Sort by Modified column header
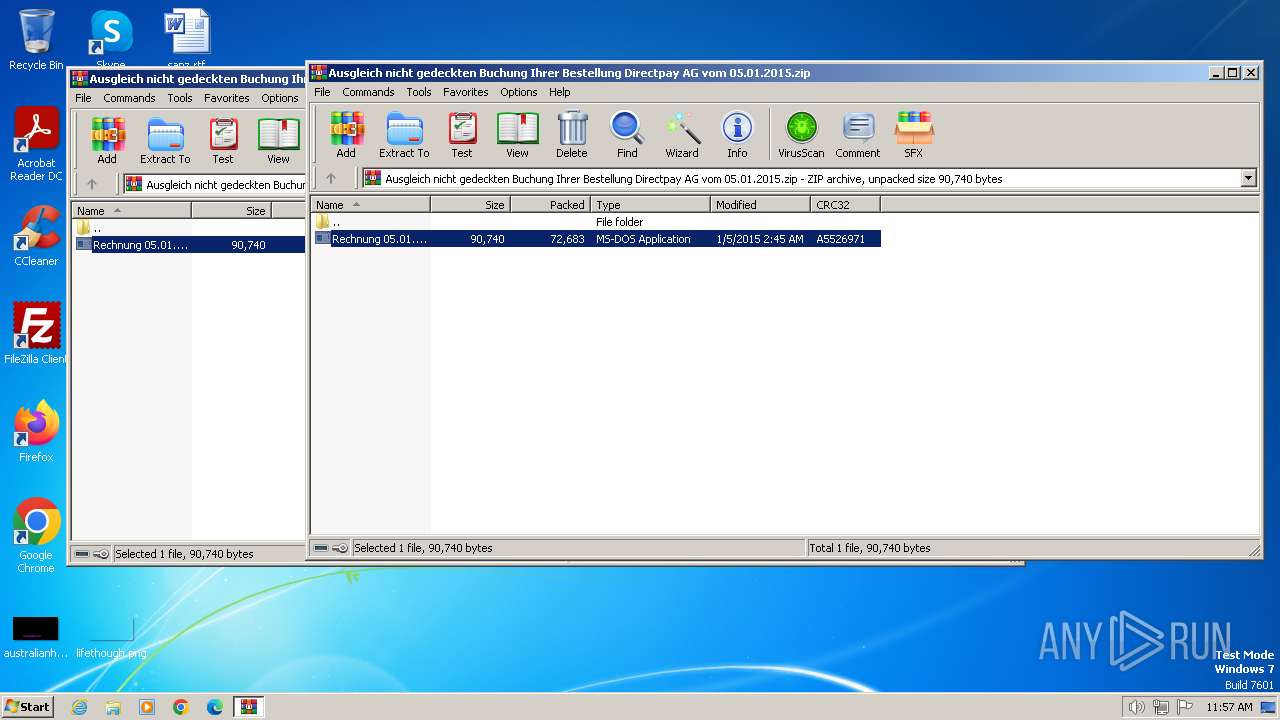 (761, 204)
